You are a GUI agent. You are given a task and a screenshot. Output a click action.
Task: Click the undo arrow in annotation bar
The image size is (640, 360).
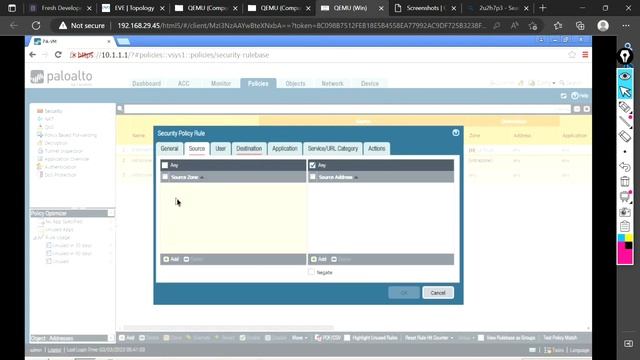[x=625, y=167]
